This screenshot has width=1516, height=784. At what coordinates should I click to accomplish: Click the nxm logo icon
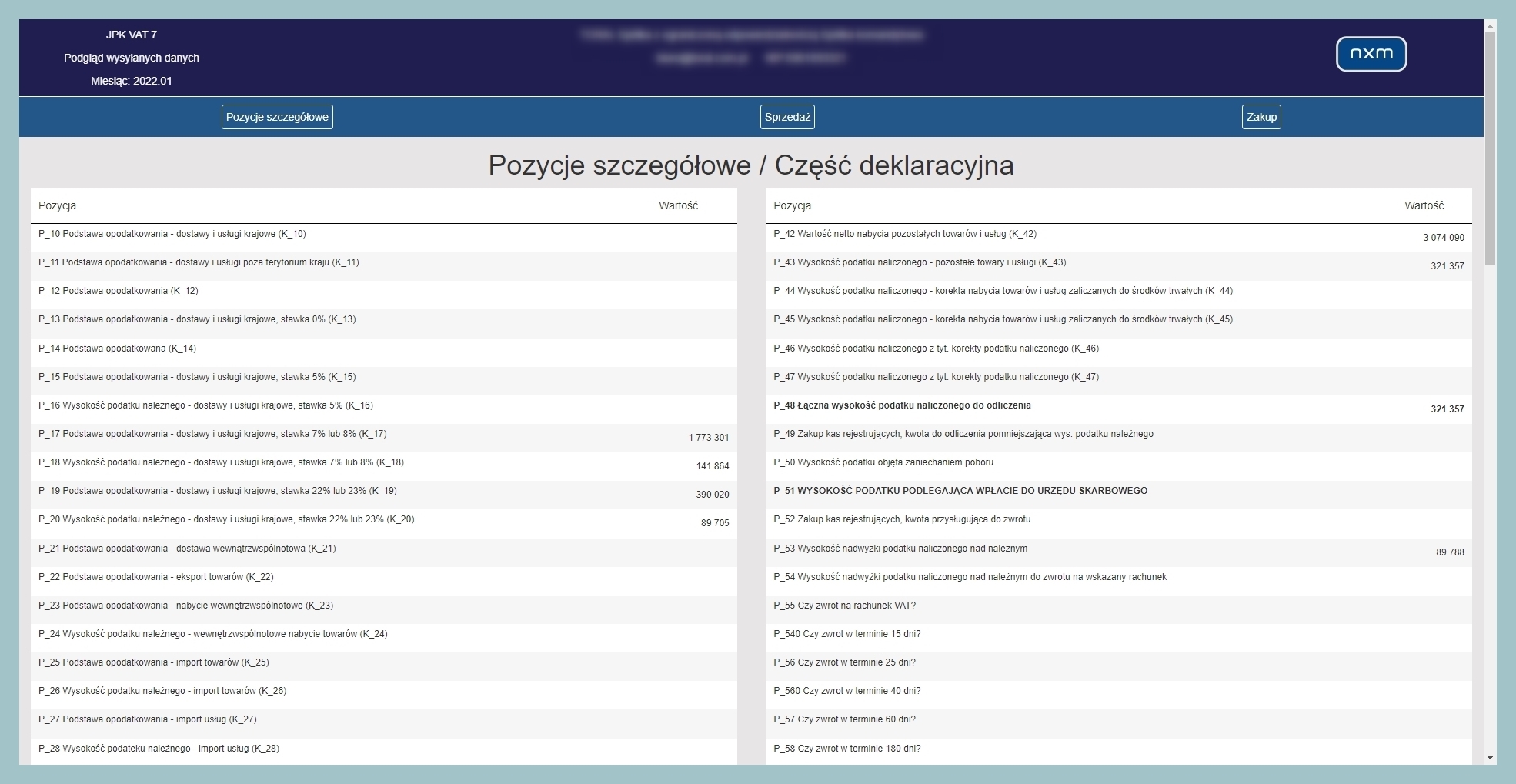(1371, 54)
